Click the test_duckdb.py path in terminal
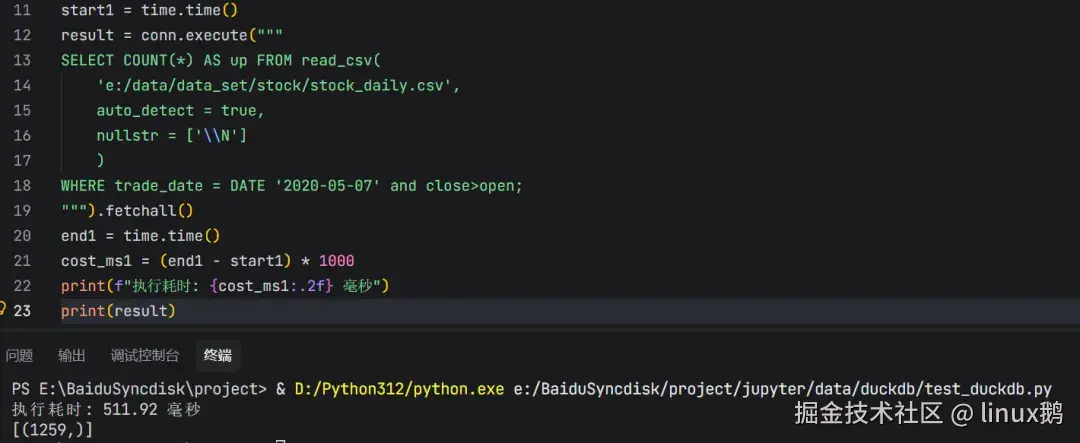Screen dimensions: 1080x443 tap(784, 389)
